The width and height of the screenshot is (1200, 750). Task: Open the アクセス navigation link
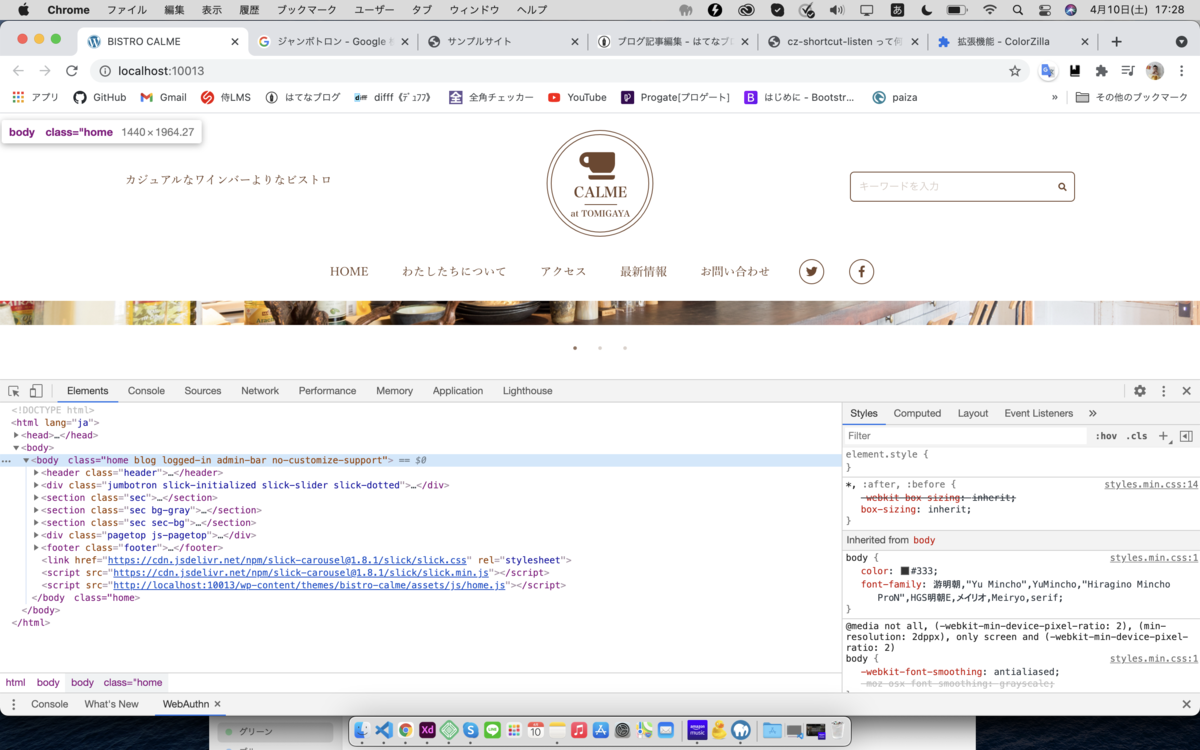(563, 272)
